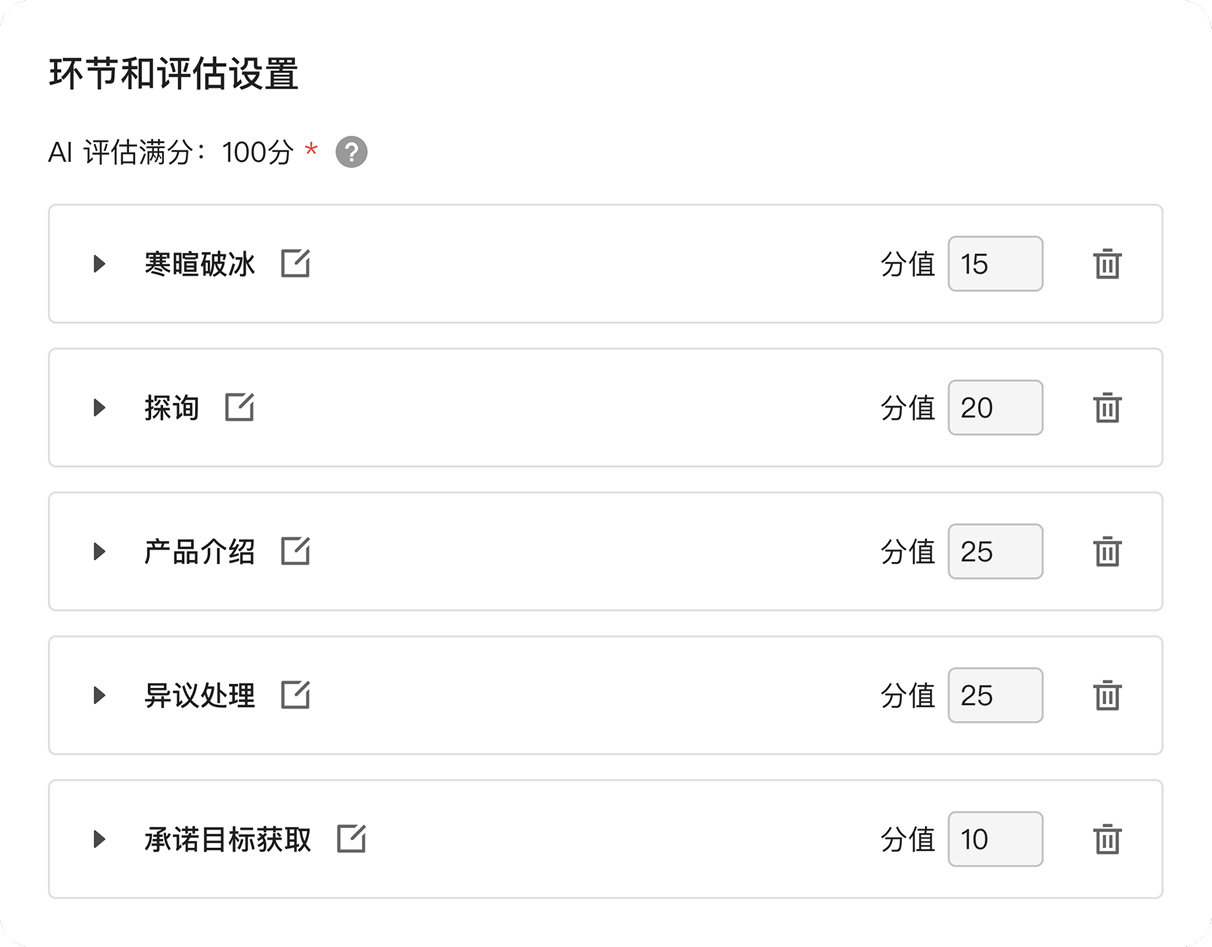Delete the 异议处理 stage
The height and width of the screenshot is (947, 1212).
1107,695
